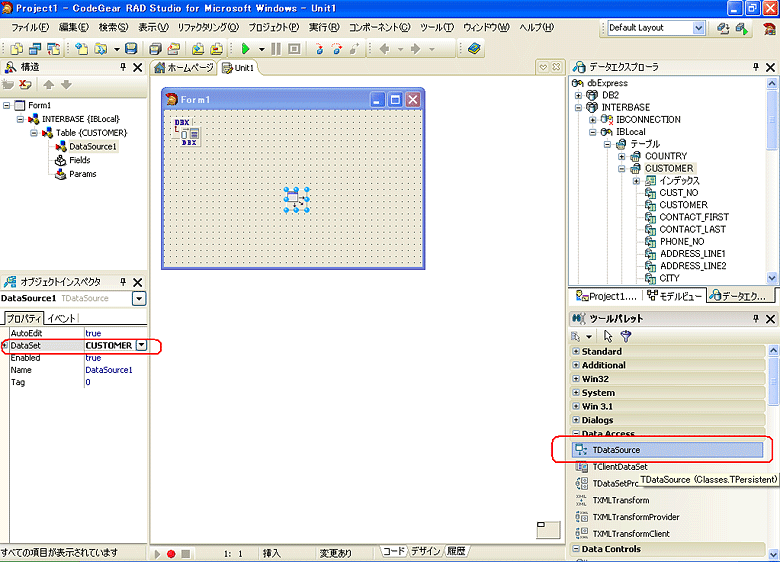Switch to the ホームページ tab
Viewport: 780px width, 562px height.
[x=184, y=68]
